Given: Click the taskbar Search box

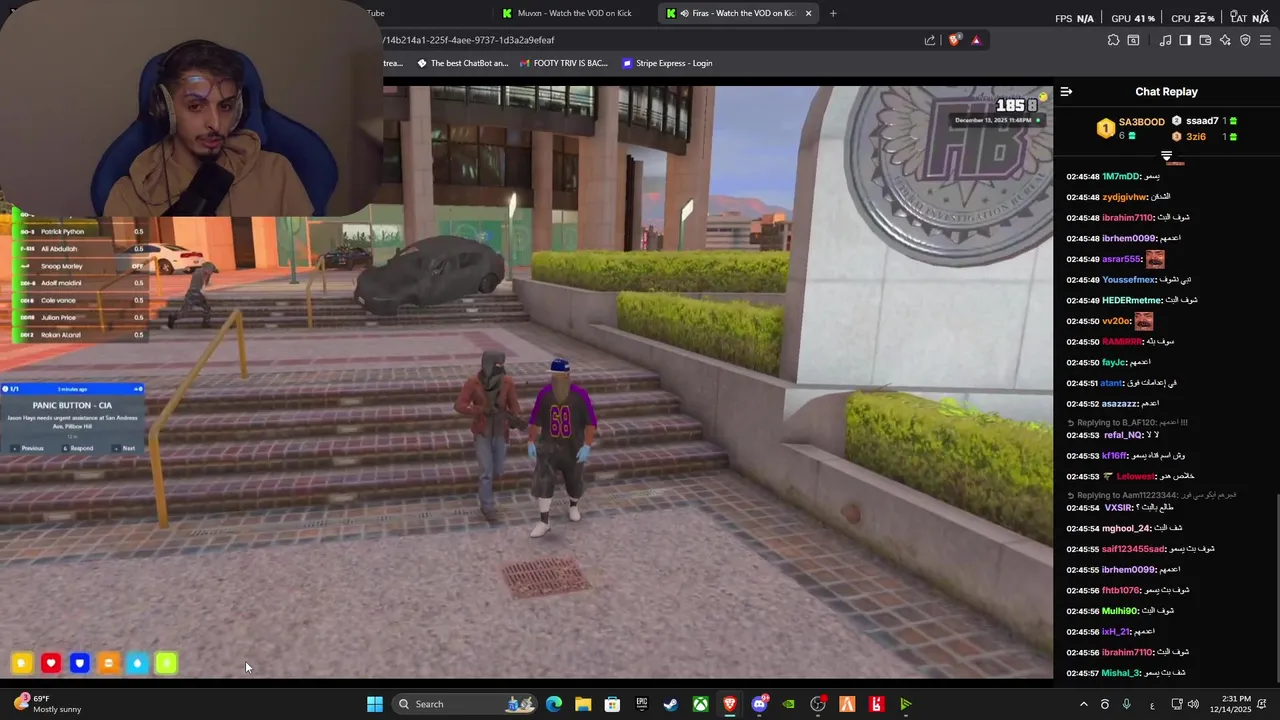Looking at the screenshot, I should (466, 704).
